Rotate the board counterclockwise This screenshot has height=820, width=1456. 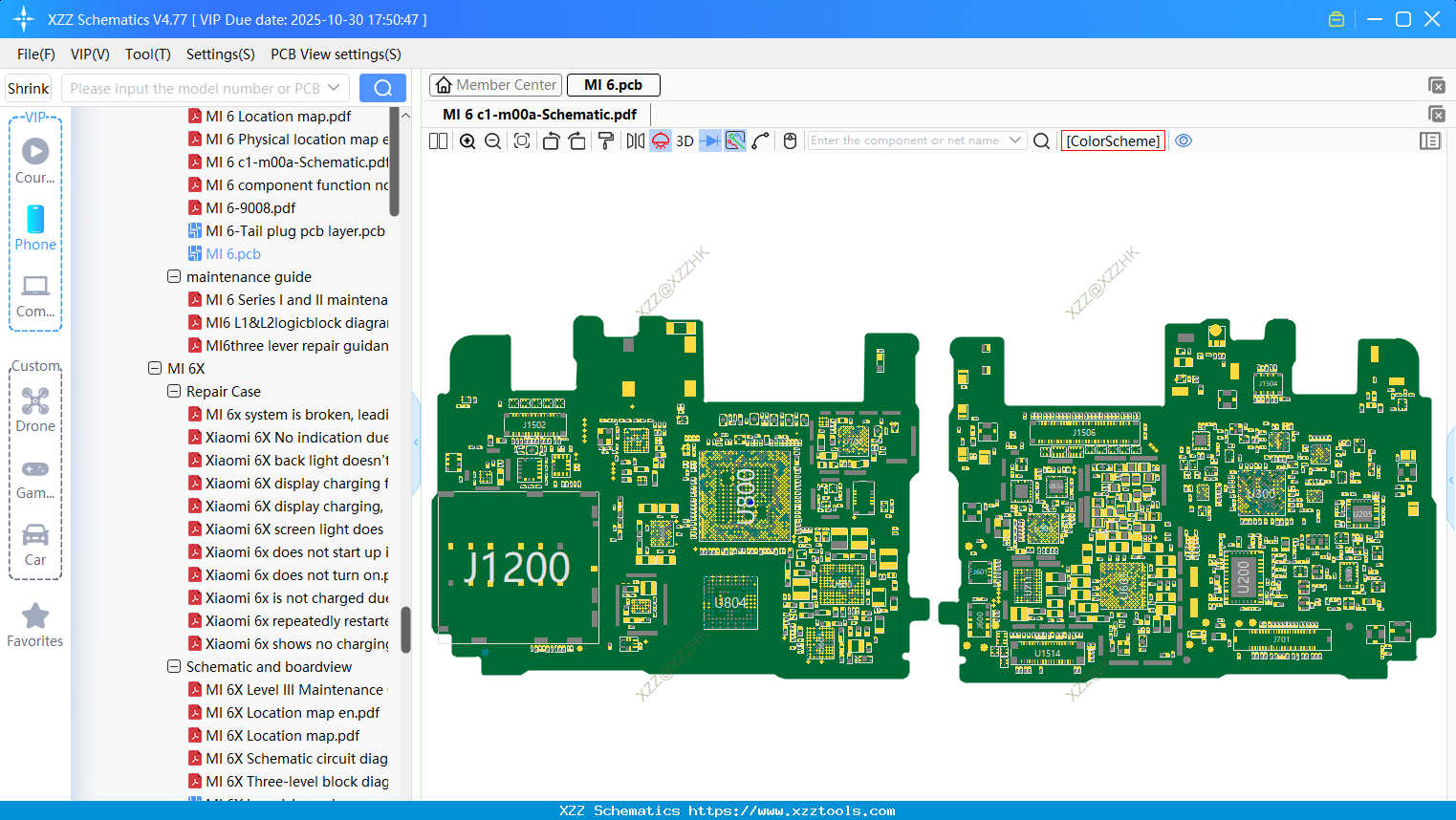[x=551, y=141]
